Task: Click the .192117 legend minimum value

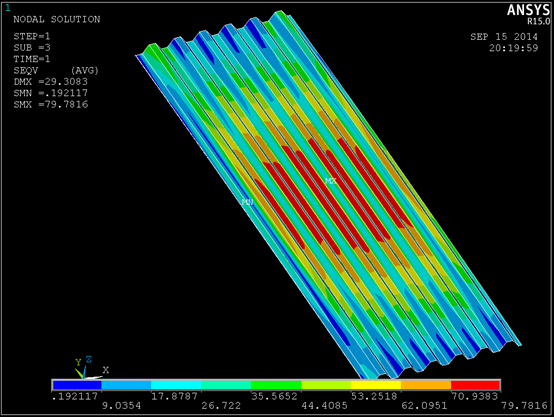Action: 75,396
